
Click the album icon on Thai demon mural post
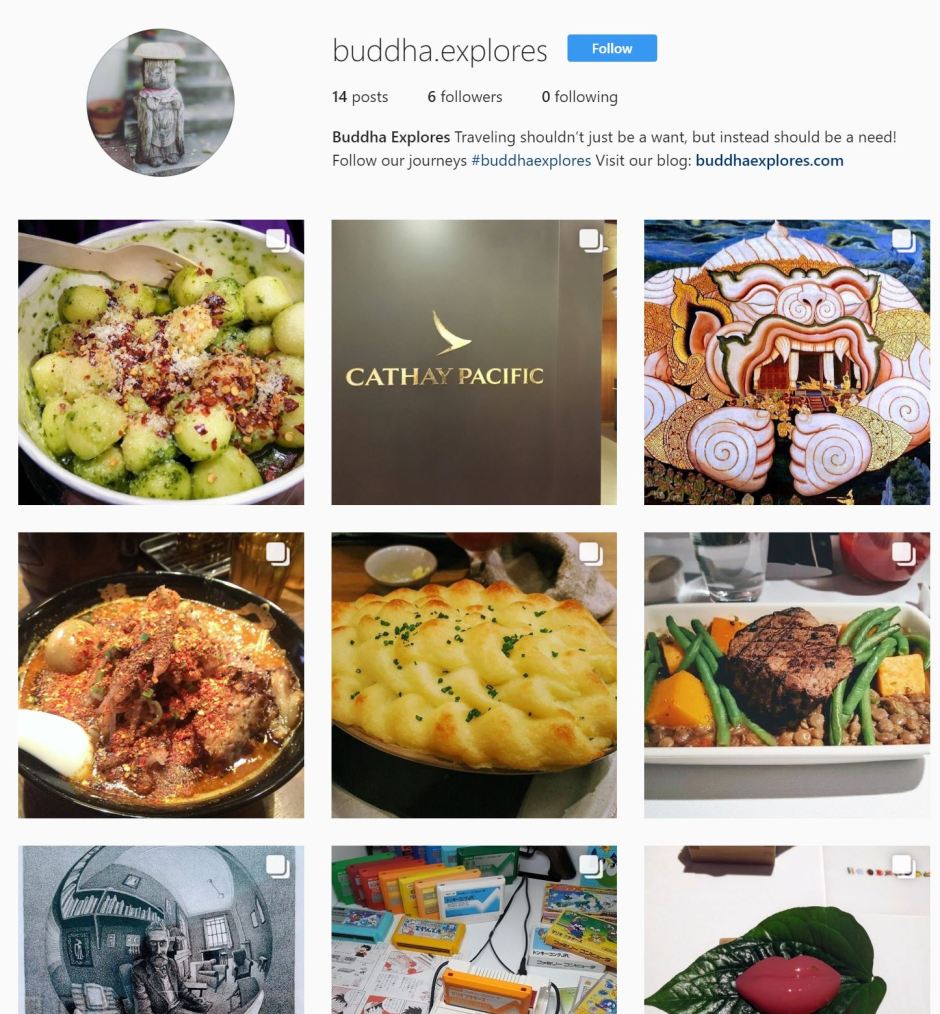coord(904,241)
